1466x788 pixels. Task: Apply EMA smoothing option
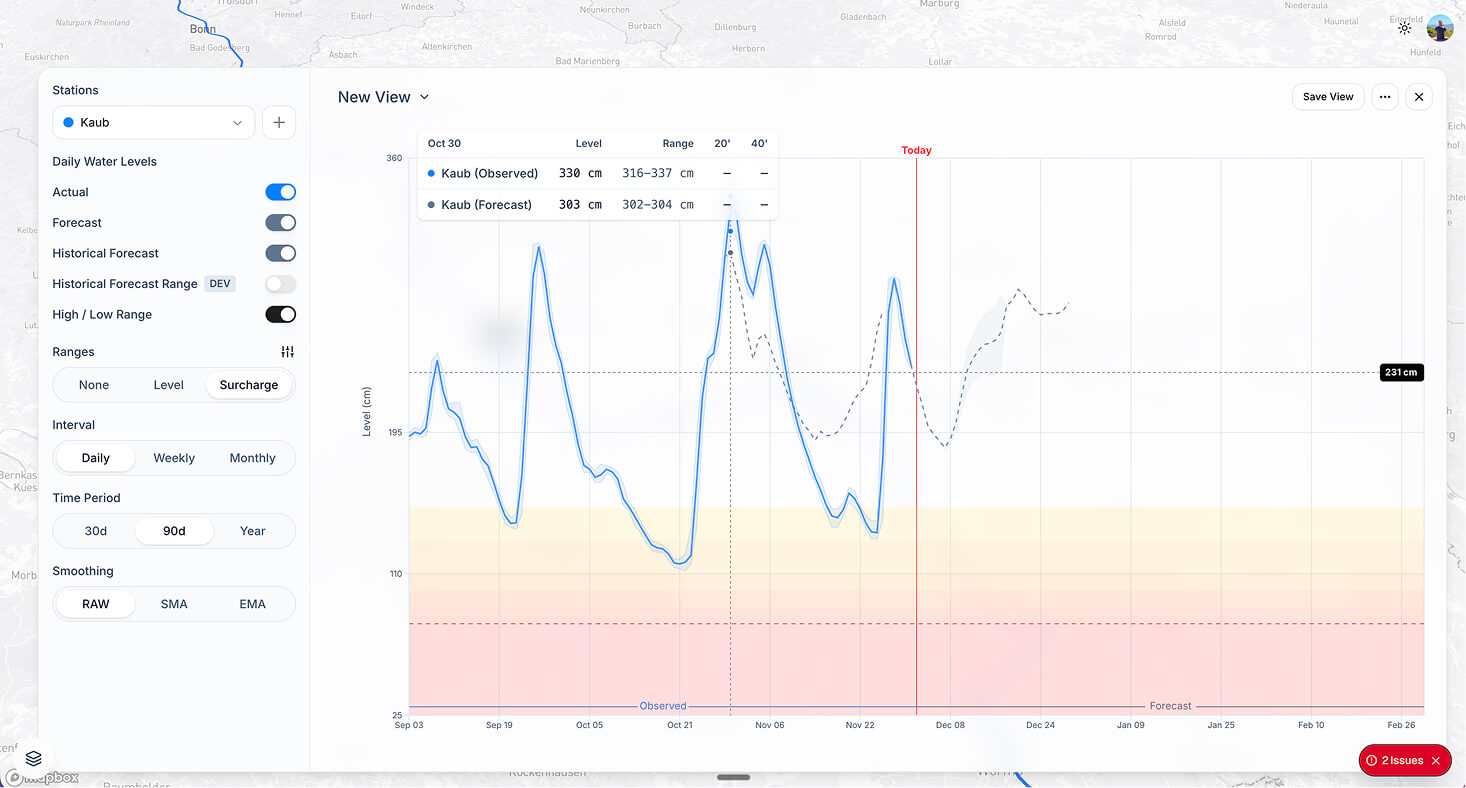(251, 603)
